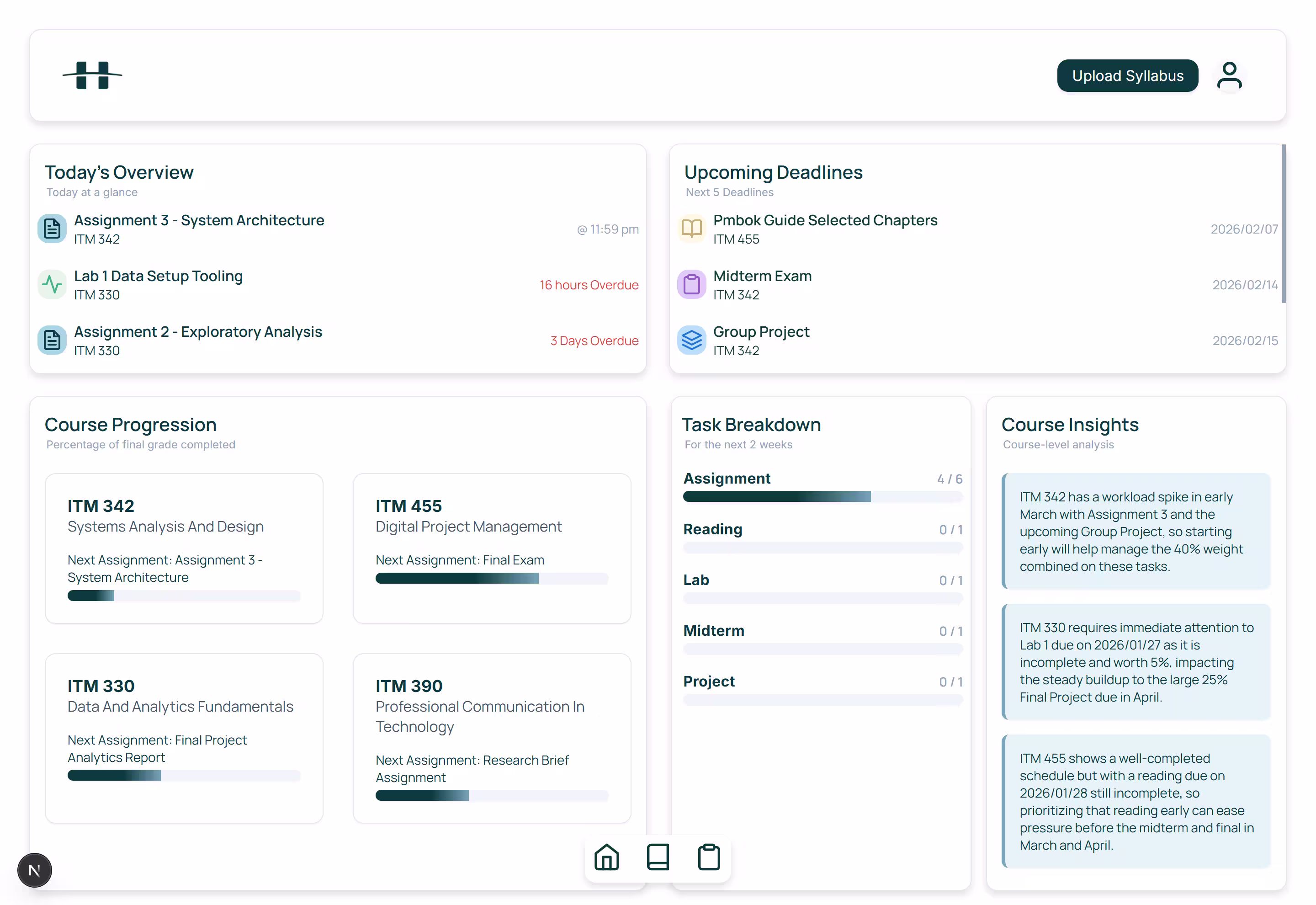Click the document icon beside Assignment 3
This screenshot has height=905, width=1316.
point(52,228)
